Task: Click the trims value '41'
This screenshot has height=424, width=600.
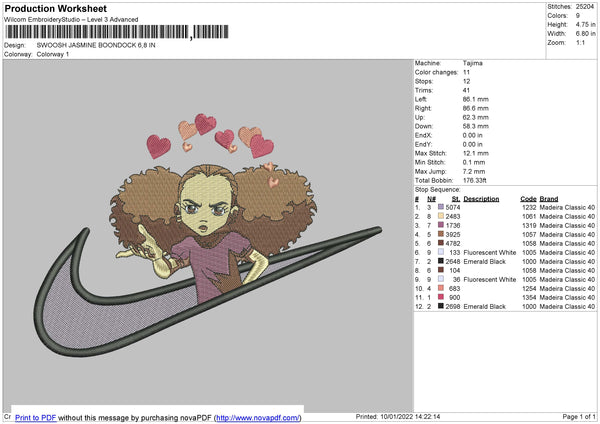Action: [x=466, y=90]
